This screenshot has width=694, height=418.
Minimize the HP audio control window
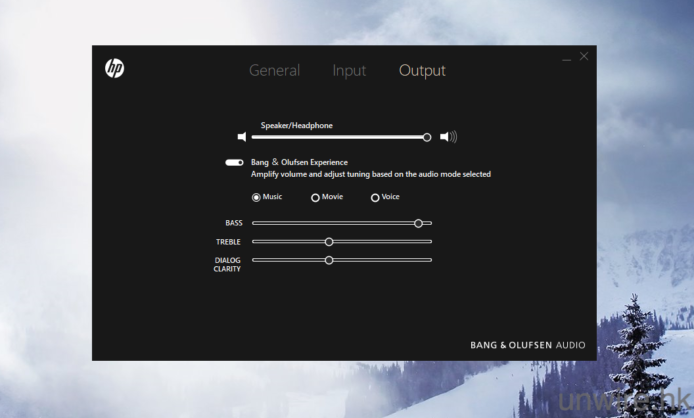(x=567, y=58)
